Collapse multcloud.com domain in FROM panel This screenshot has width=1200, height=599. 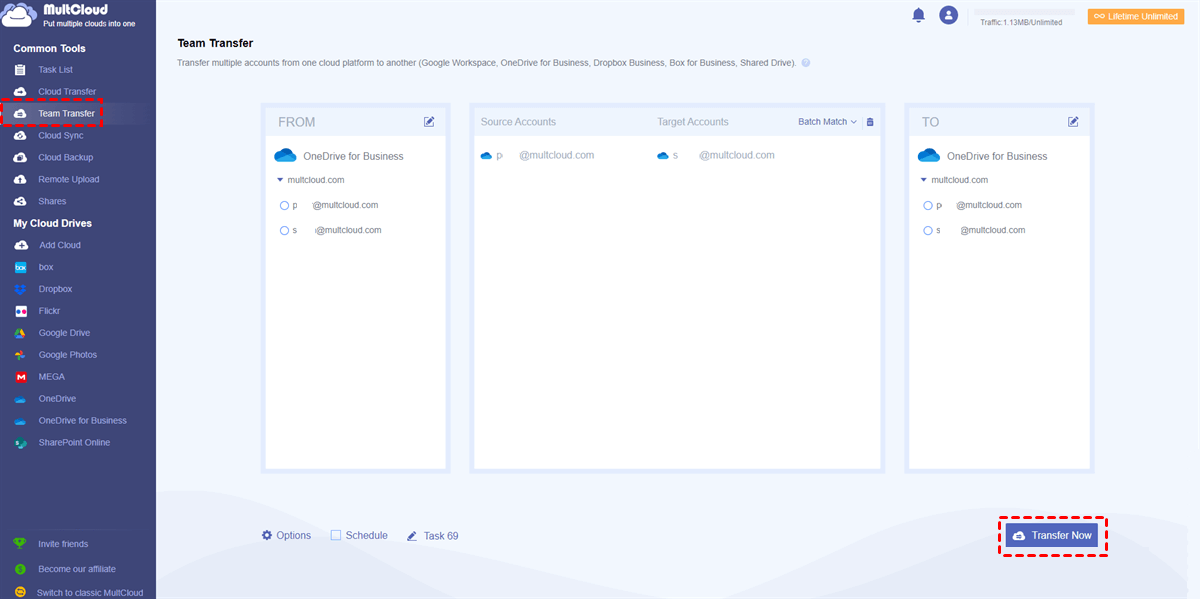[x=280, y=180]
